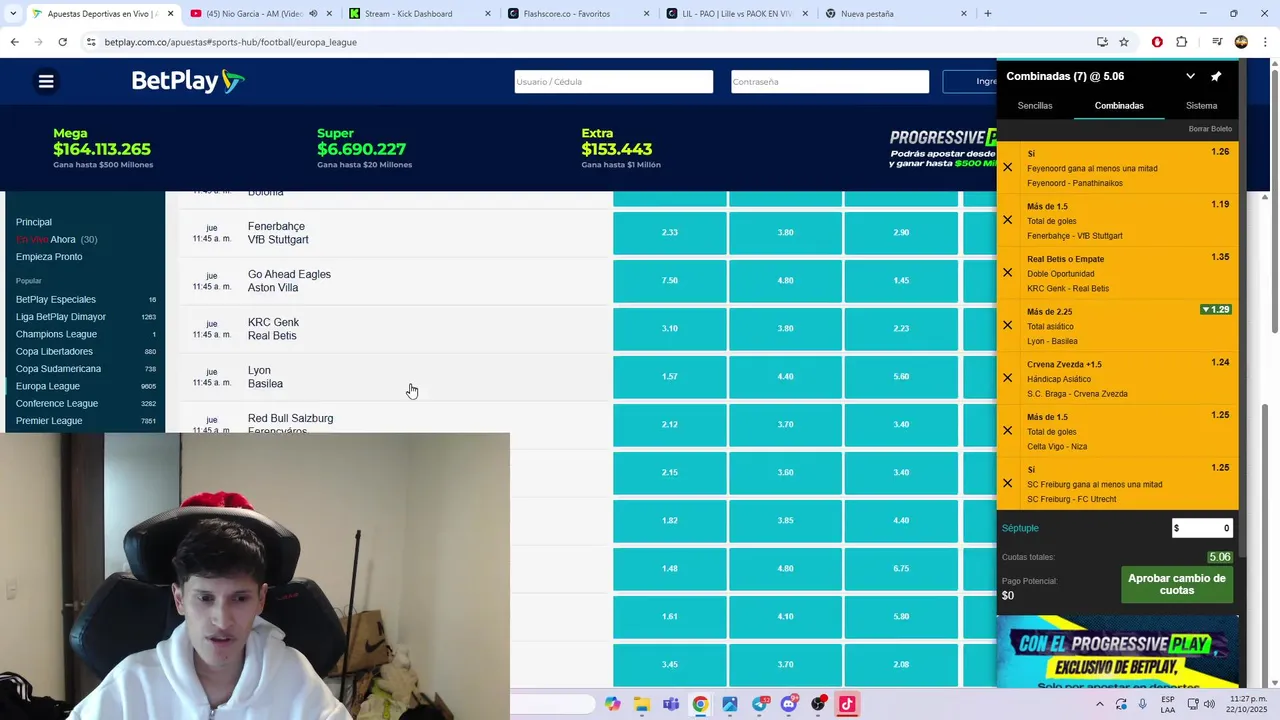Viewport: 1280px width, 720px height.
Task: Open a new browser tab
Action: (x=988, y=14)
